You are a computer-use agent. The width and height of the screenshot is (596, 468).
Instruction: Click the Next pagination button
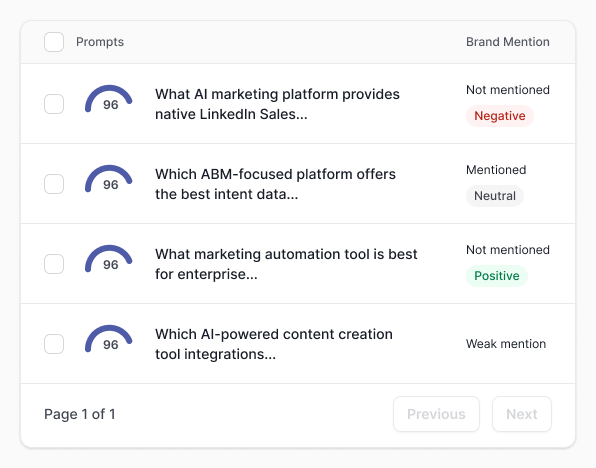pos(522,414)
